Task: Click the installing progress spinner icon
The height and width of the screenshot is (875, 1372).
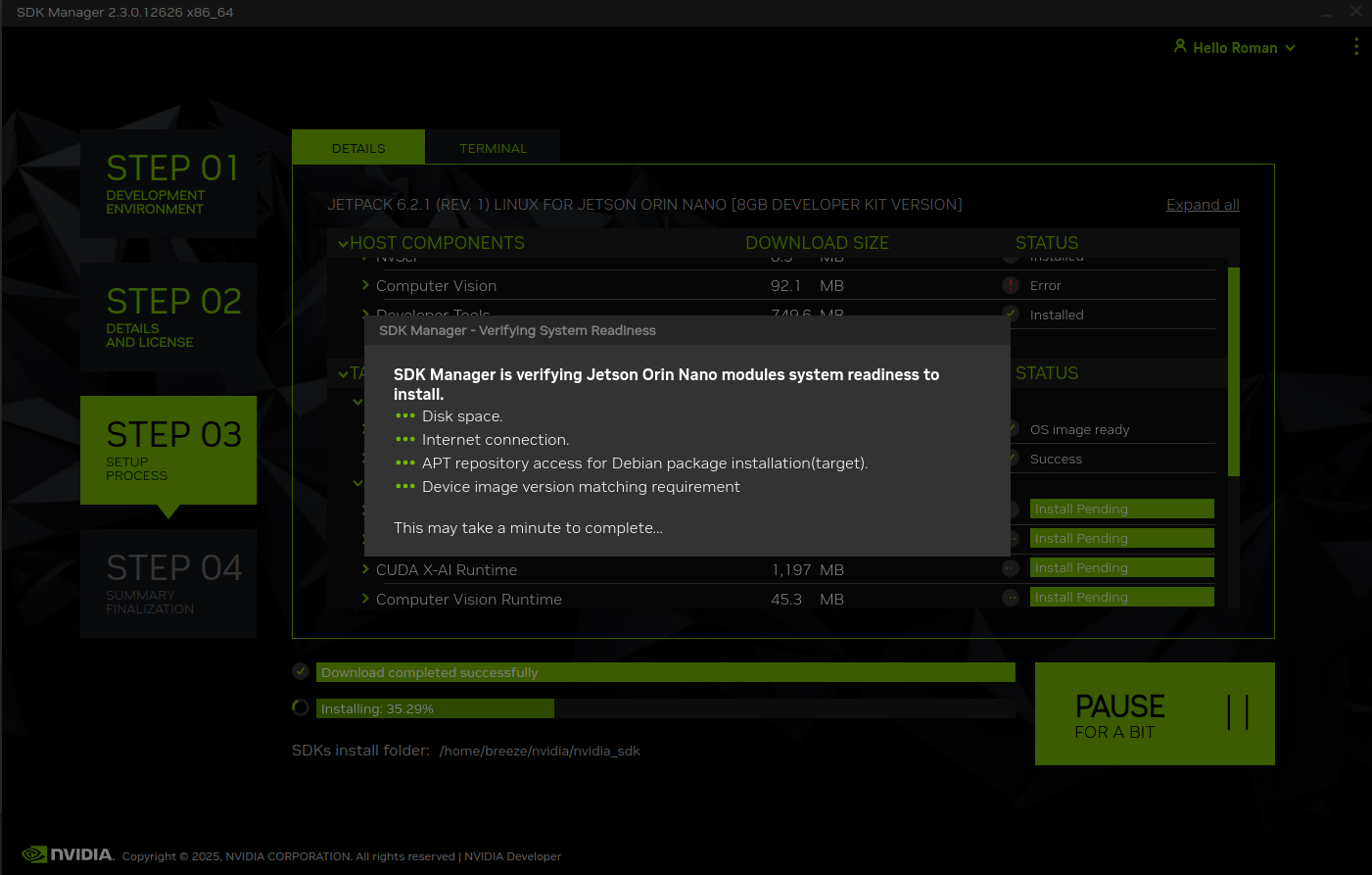Action: [301, 707]
